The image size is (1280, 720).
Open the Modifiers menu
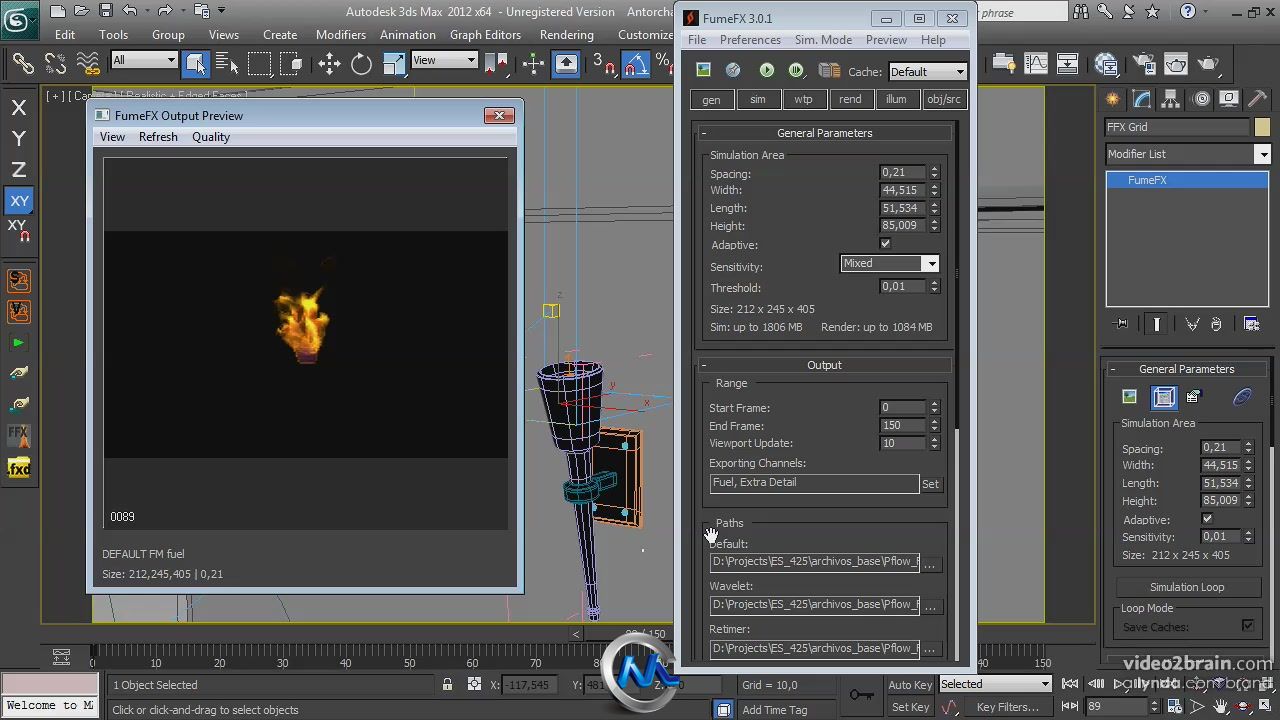click(340, 34)
